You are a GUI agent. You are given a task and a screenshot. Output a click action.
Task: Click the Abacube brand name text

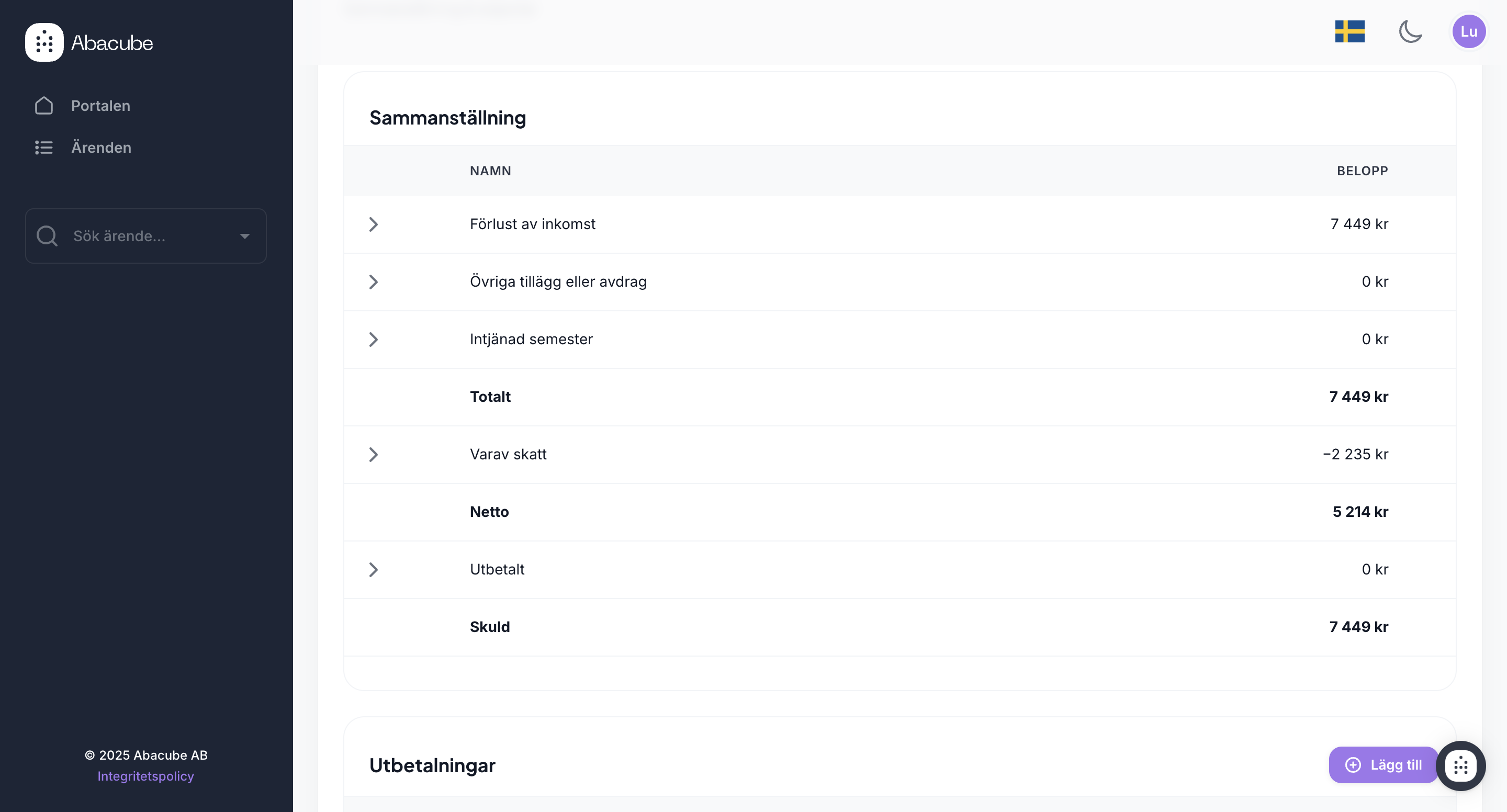[x=112, y=43]
